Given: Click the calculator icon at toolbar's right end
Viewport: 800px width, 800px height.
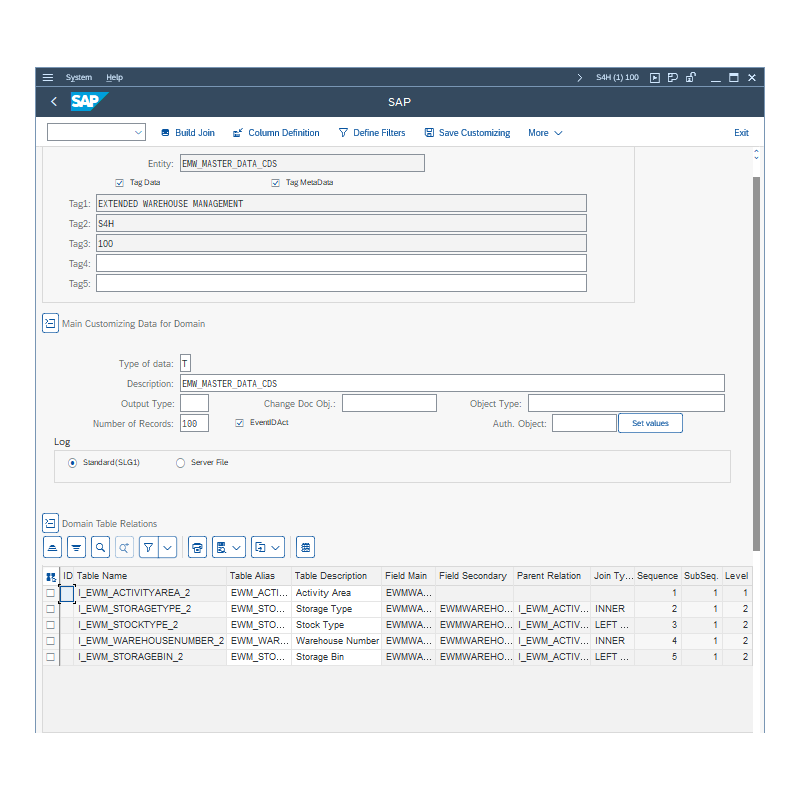Looking at the screenshot, I should [x=305, y=547].
